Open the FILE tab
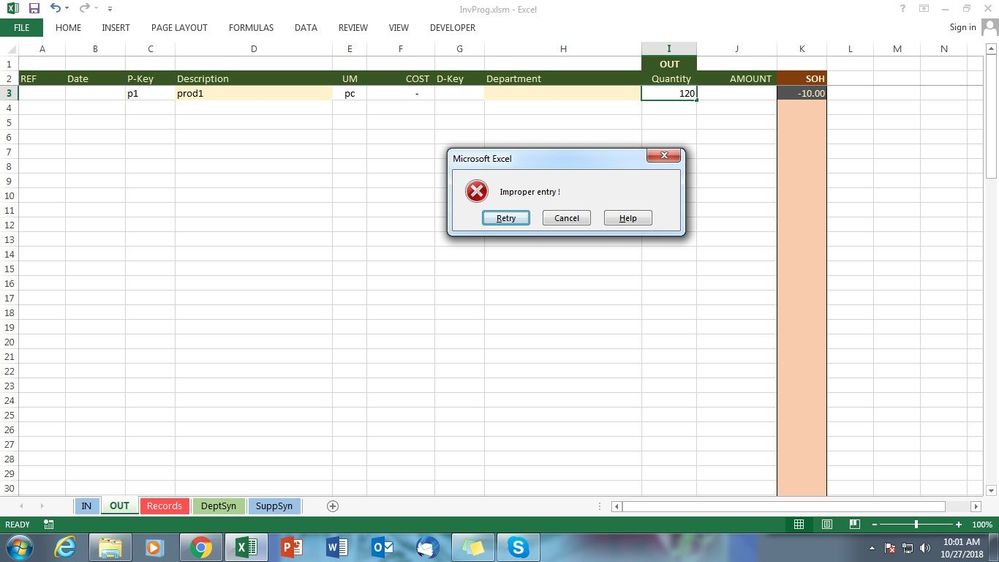999x562 pixels. (x=22, y=27)
